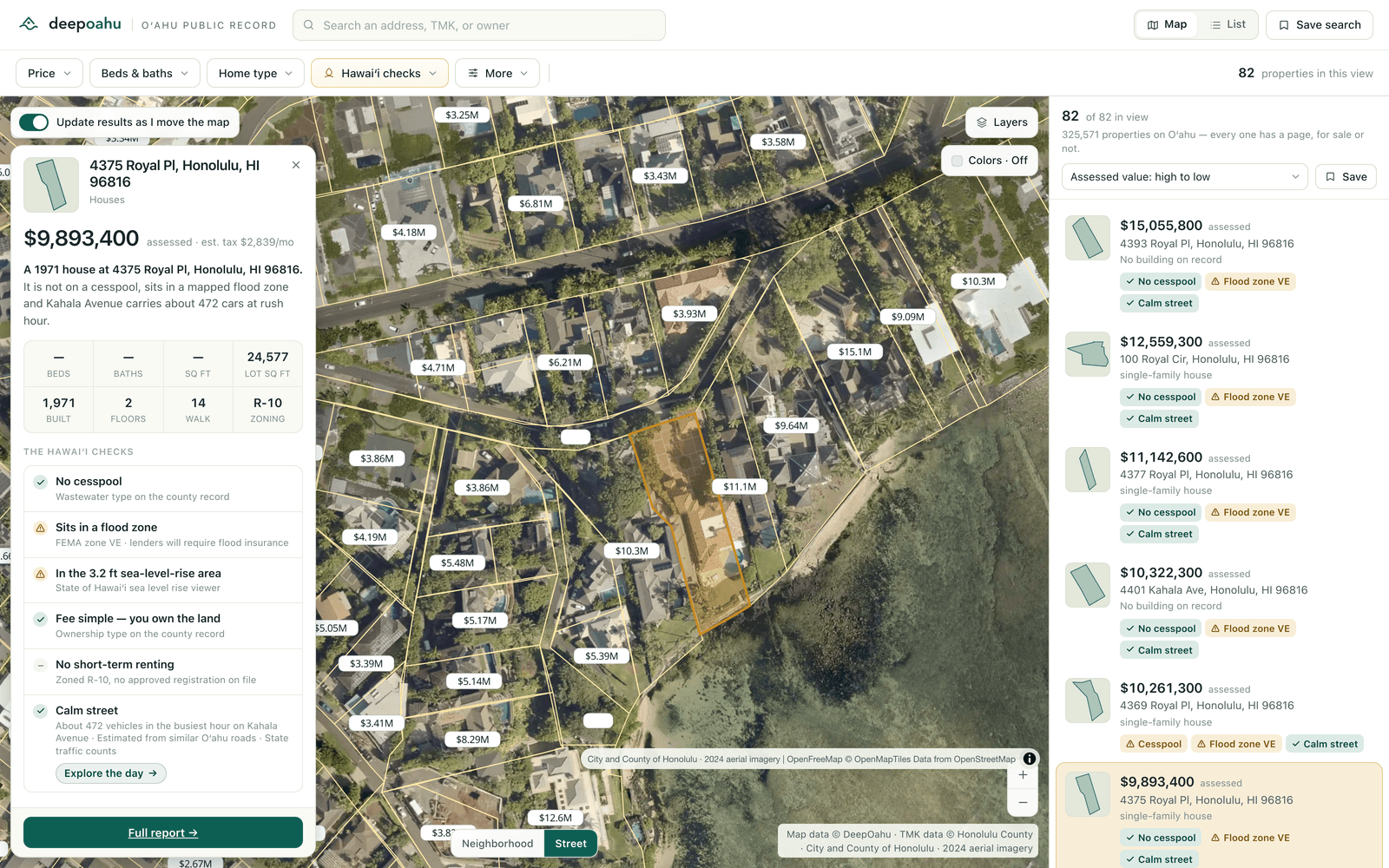Select Street map mode

pos(570,844)
